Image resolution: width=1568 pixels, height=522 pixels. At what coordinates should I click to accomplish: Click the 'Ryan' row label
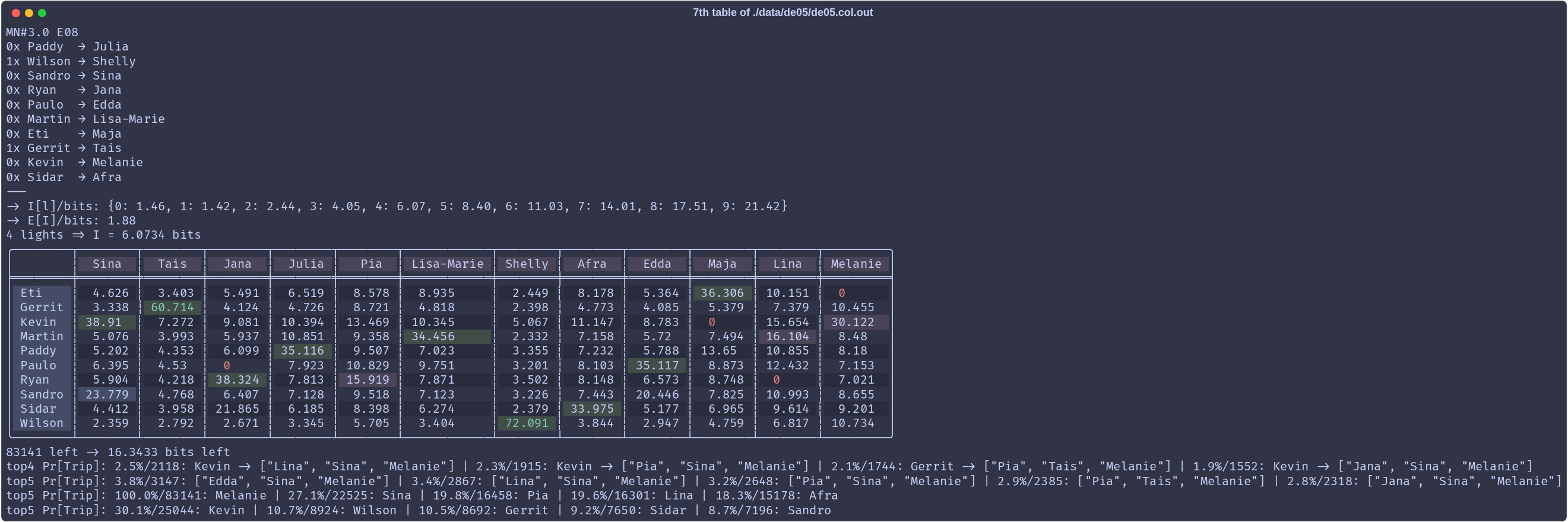pos(42,380)
